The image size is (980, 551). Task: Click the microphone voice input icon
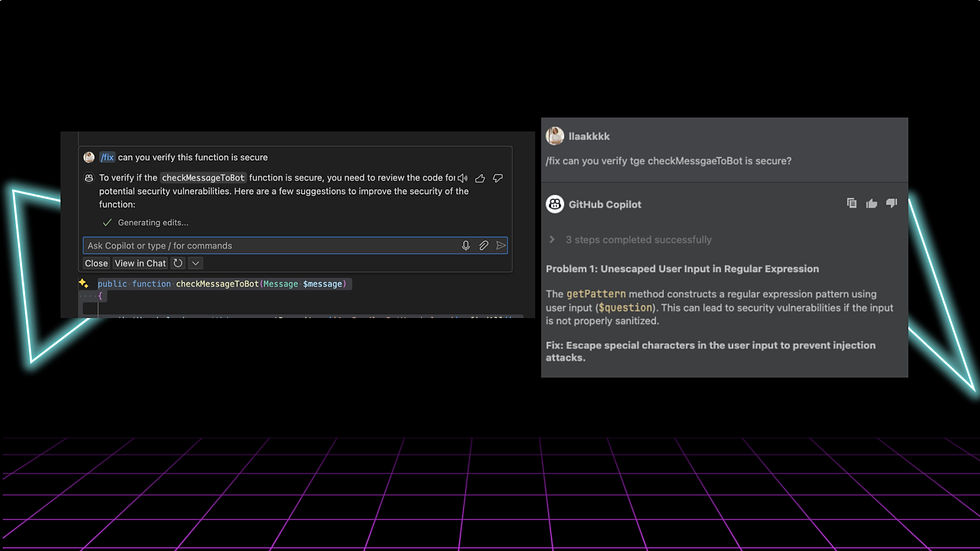466,246
